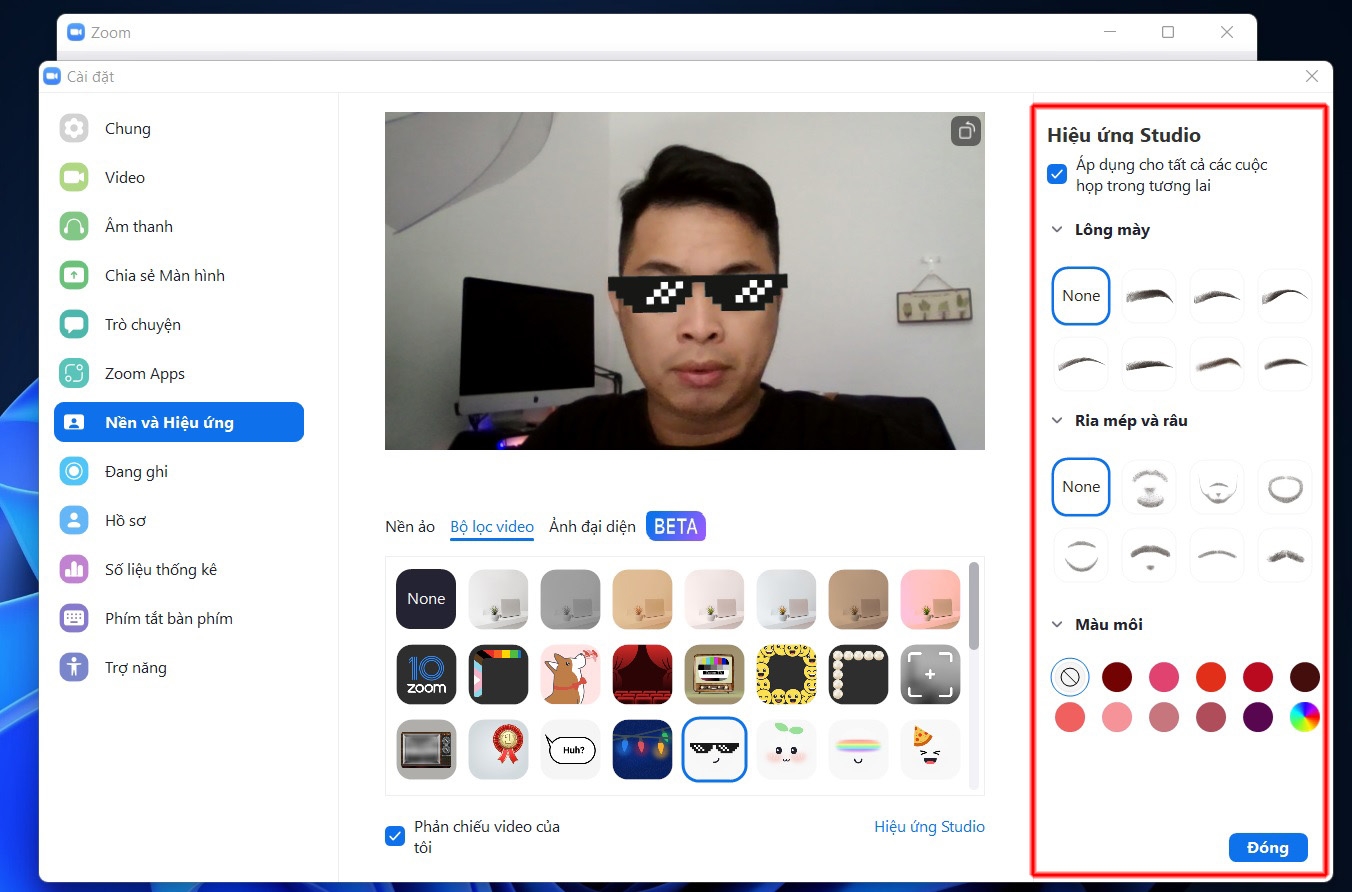1352x892 pixels.
Task: Open the Hiệu ứng Studio link
Action: tap(928, 826)
